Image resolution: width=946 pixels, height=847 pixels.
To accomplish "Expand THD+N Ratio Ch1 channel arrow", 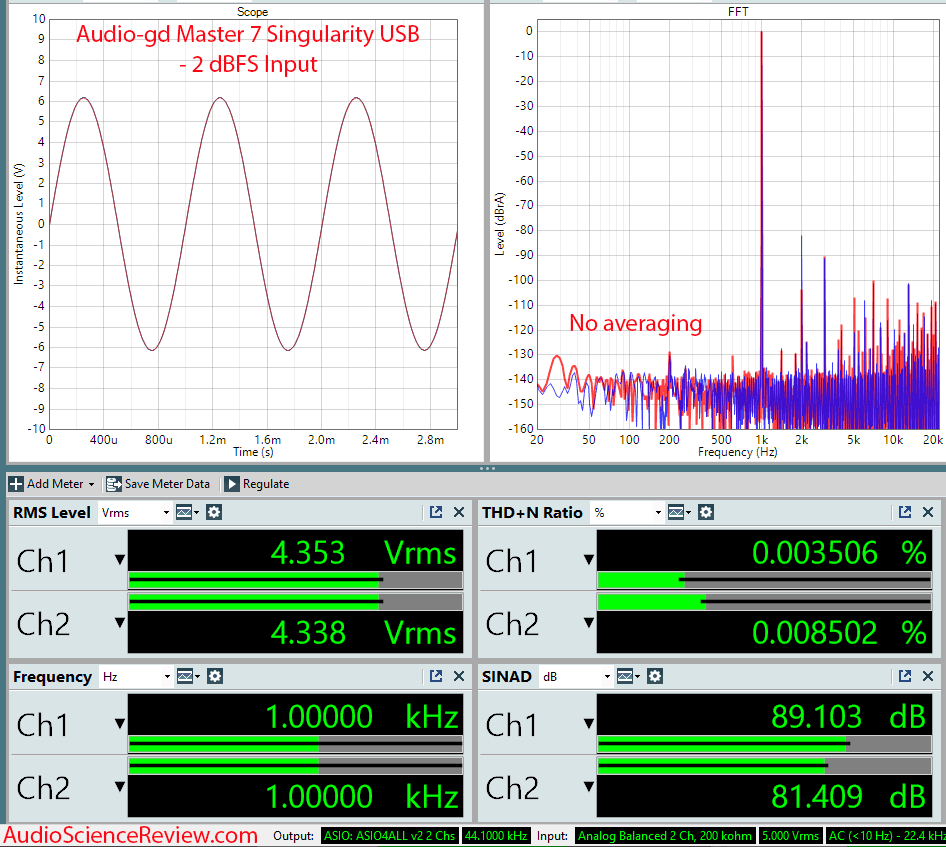I will (589, 560).
